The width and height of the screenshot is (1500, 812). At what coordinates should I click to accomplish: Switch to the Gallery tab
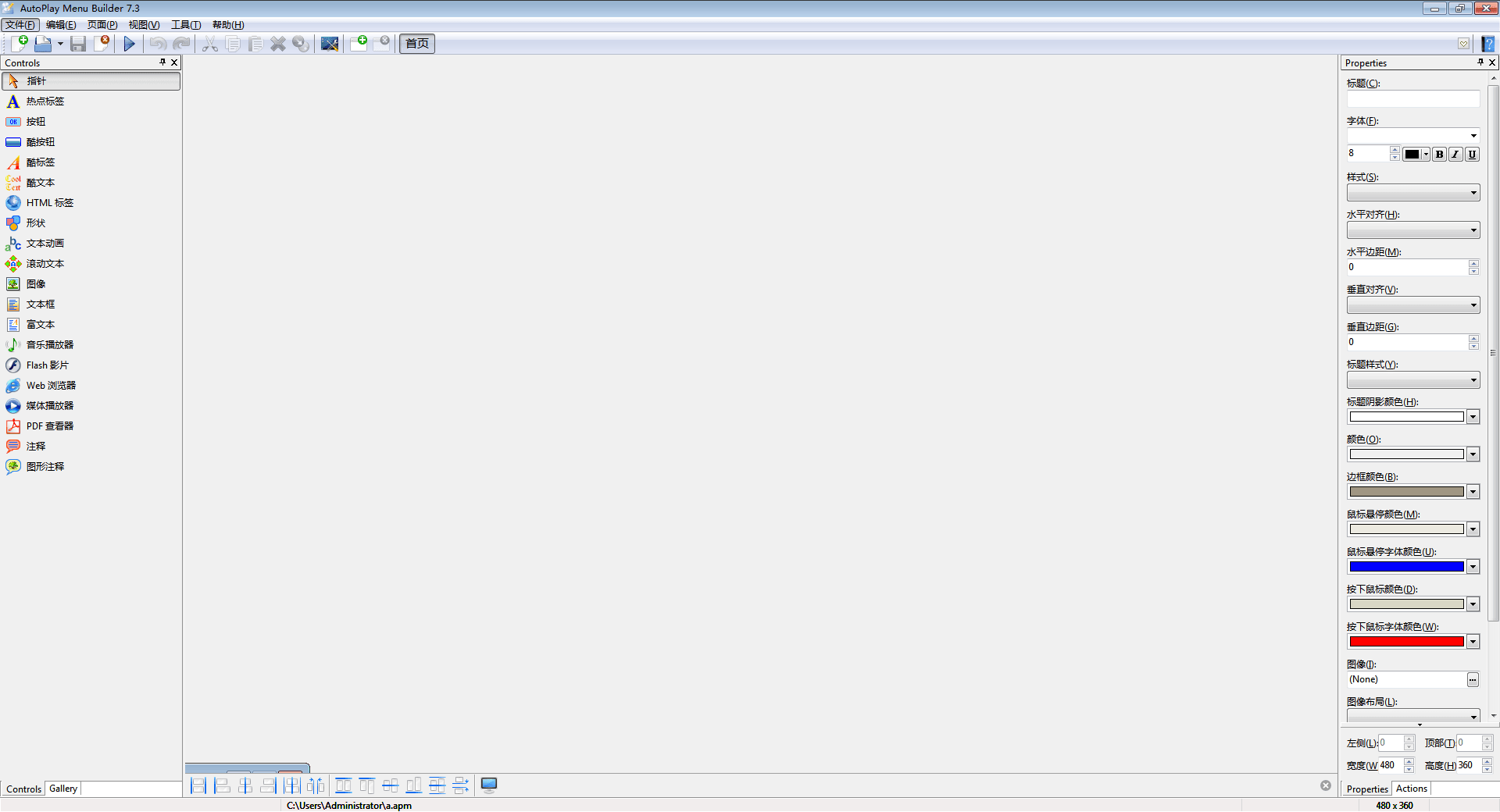pyautogui.click(x=63, y=789)
